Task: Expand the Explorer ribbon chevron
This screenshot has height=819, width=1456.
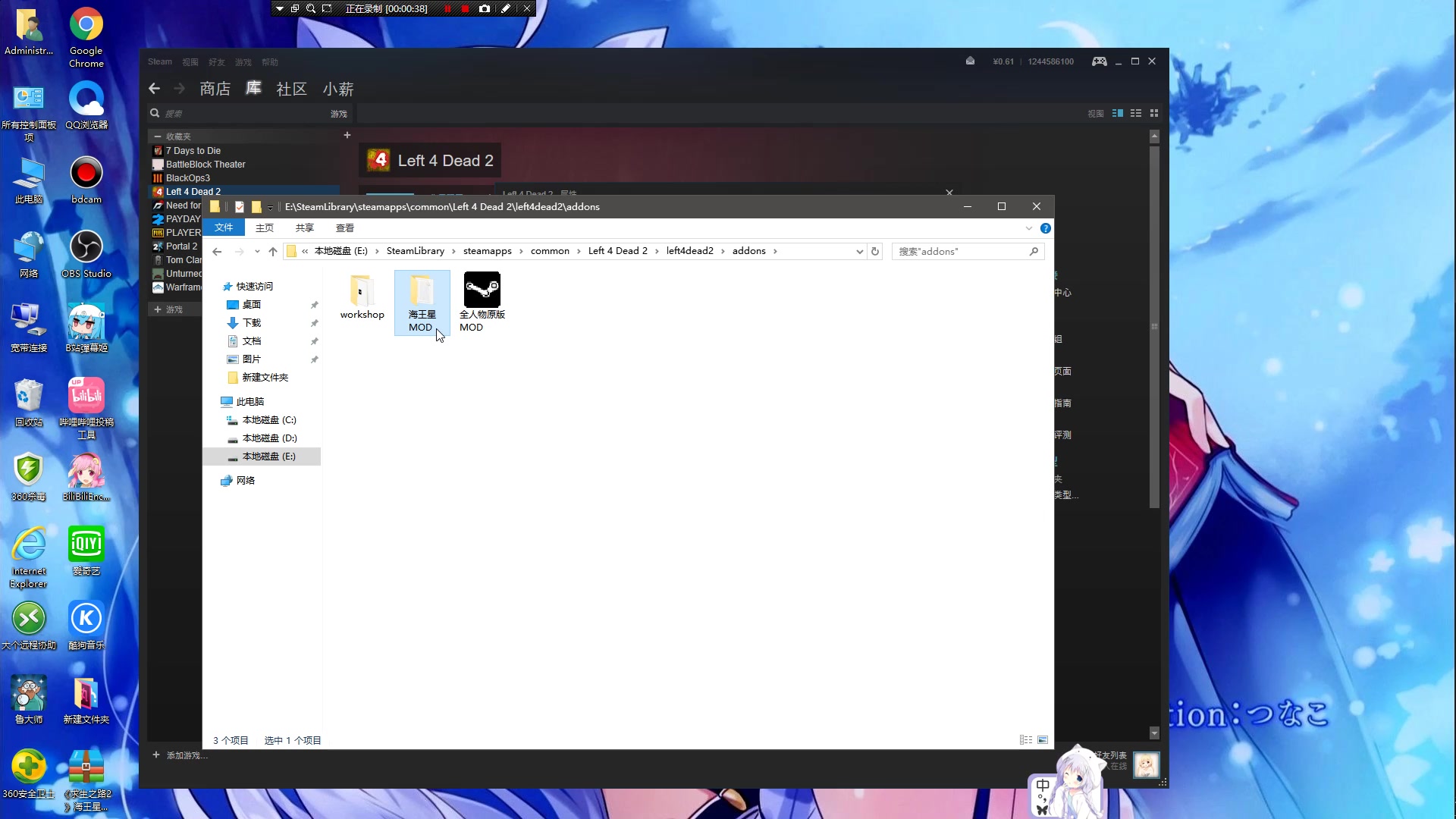Action: 1029,228
